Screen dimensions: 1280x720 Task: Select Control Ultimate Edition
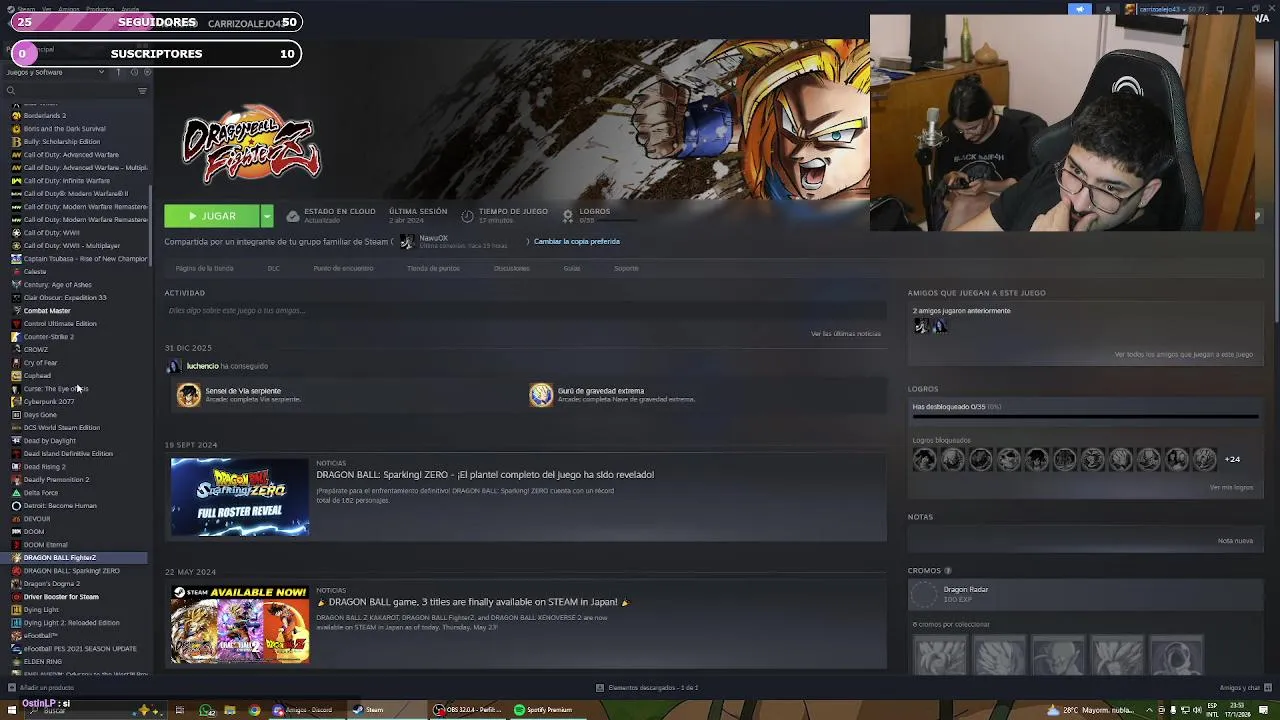point(60,324)
